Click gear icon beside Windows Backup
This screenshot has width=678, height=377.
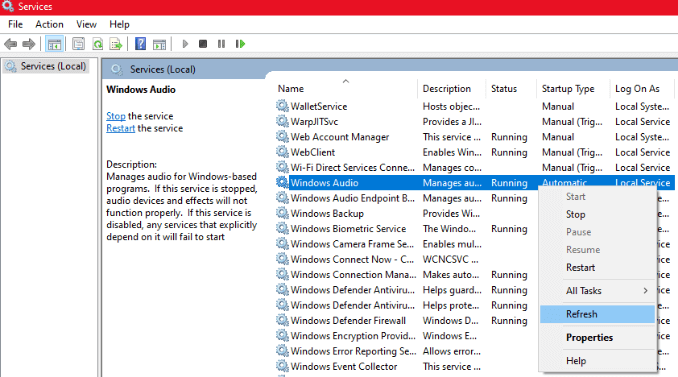click(282, 213)
